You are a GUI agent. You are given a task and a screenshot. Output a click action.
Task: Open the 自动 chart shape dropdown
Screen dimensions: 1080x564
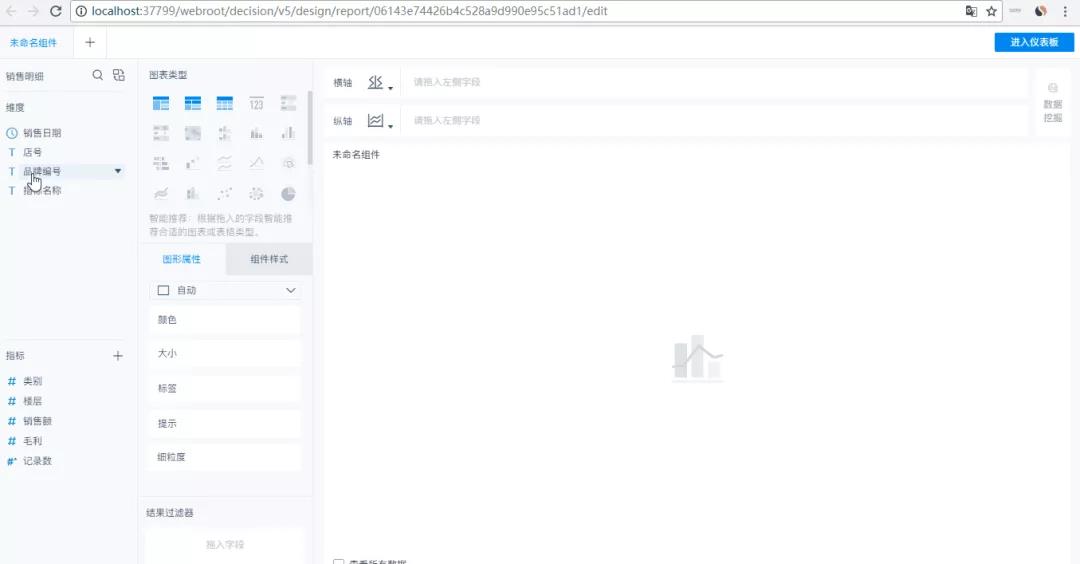pyautogui.click(x=227, y=290)
